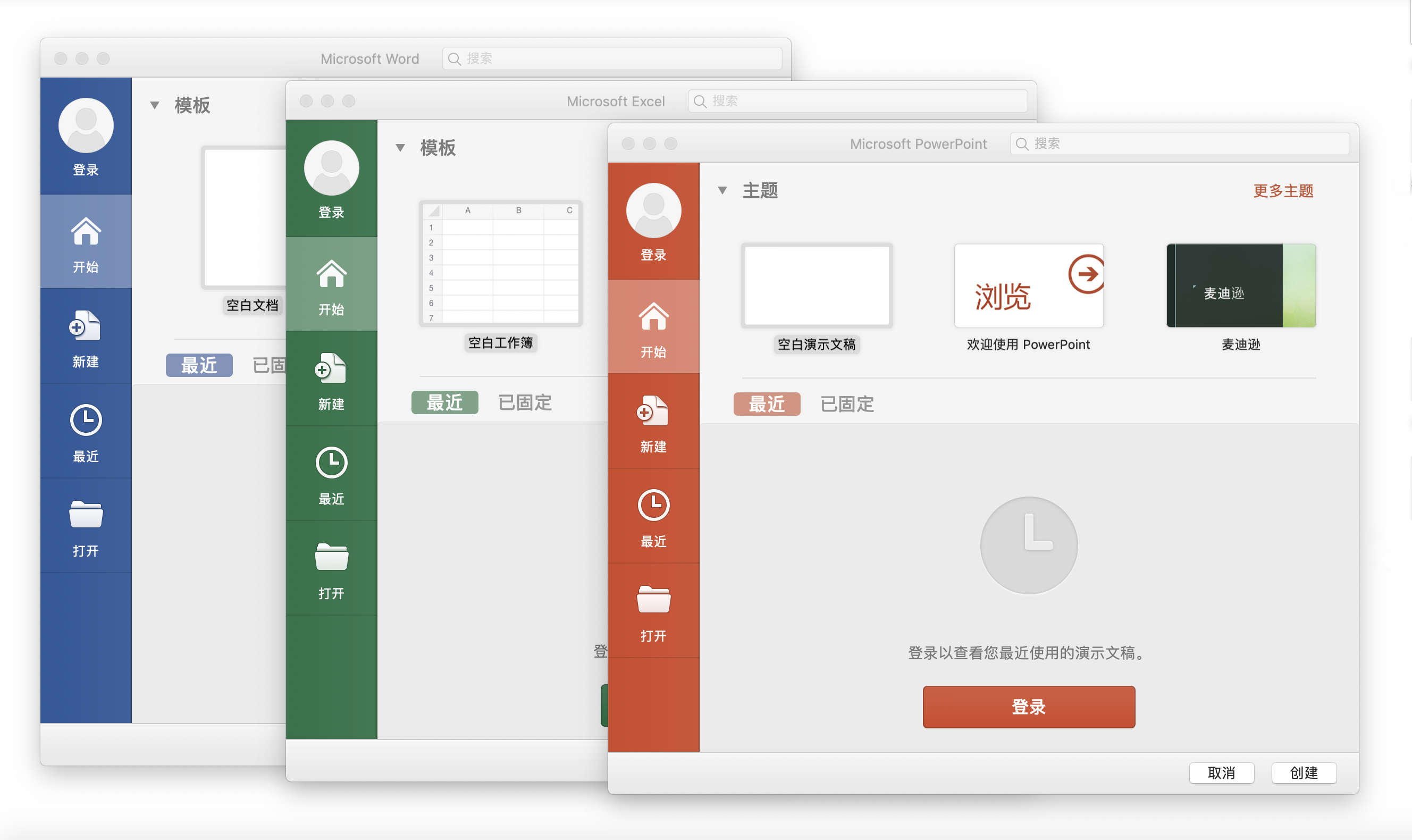Click the search magnifier in Word
The image size is (1412, 840).
click(x=454, y=59)
